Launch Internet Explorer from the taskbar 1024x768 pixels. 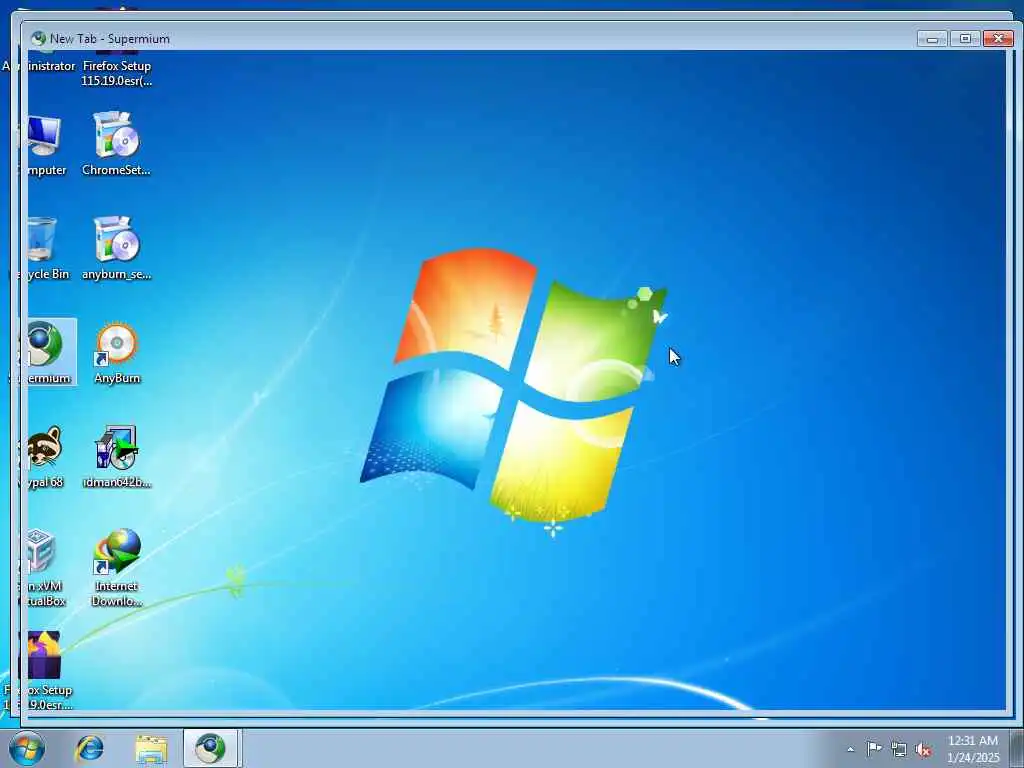coord(89,748)
